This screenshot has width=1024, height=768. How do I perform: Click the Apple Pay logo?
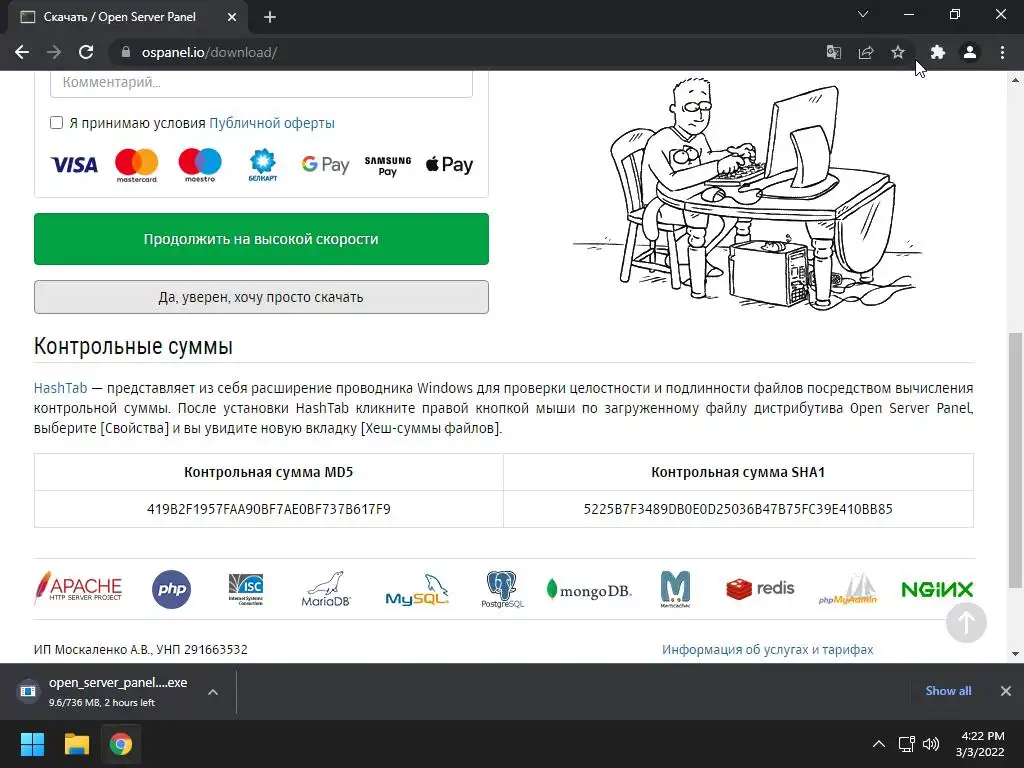449,165
